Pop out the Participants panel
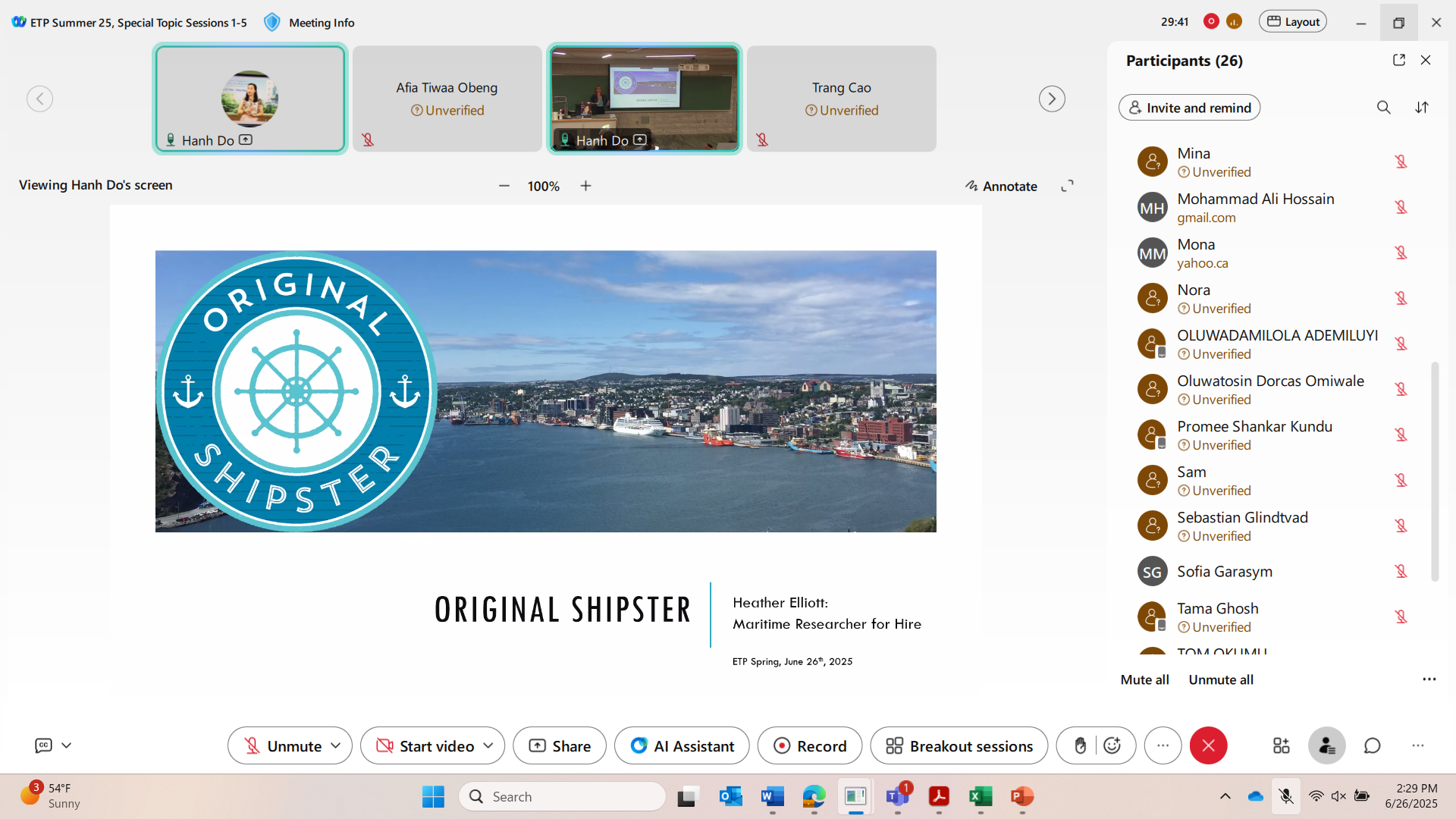The image size is (1456, 819). click(x=1399, y=60)
